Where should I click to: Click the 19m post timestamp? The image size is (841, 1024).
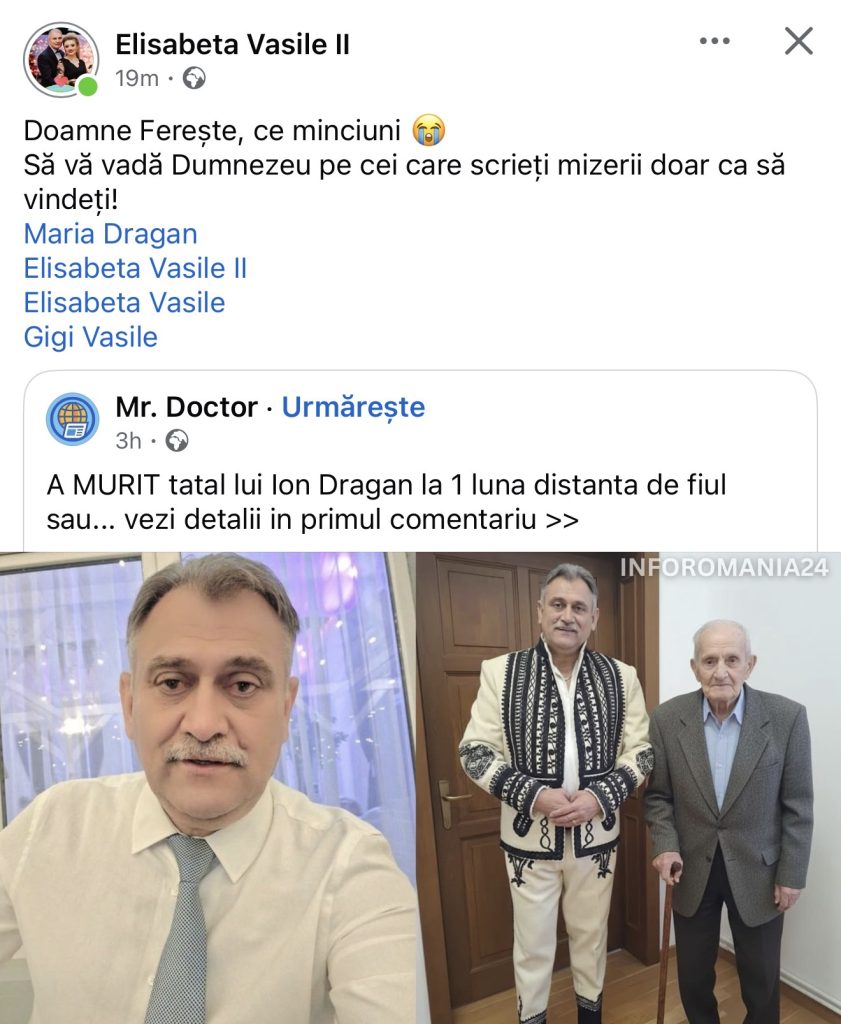click(x=136, y=78)
